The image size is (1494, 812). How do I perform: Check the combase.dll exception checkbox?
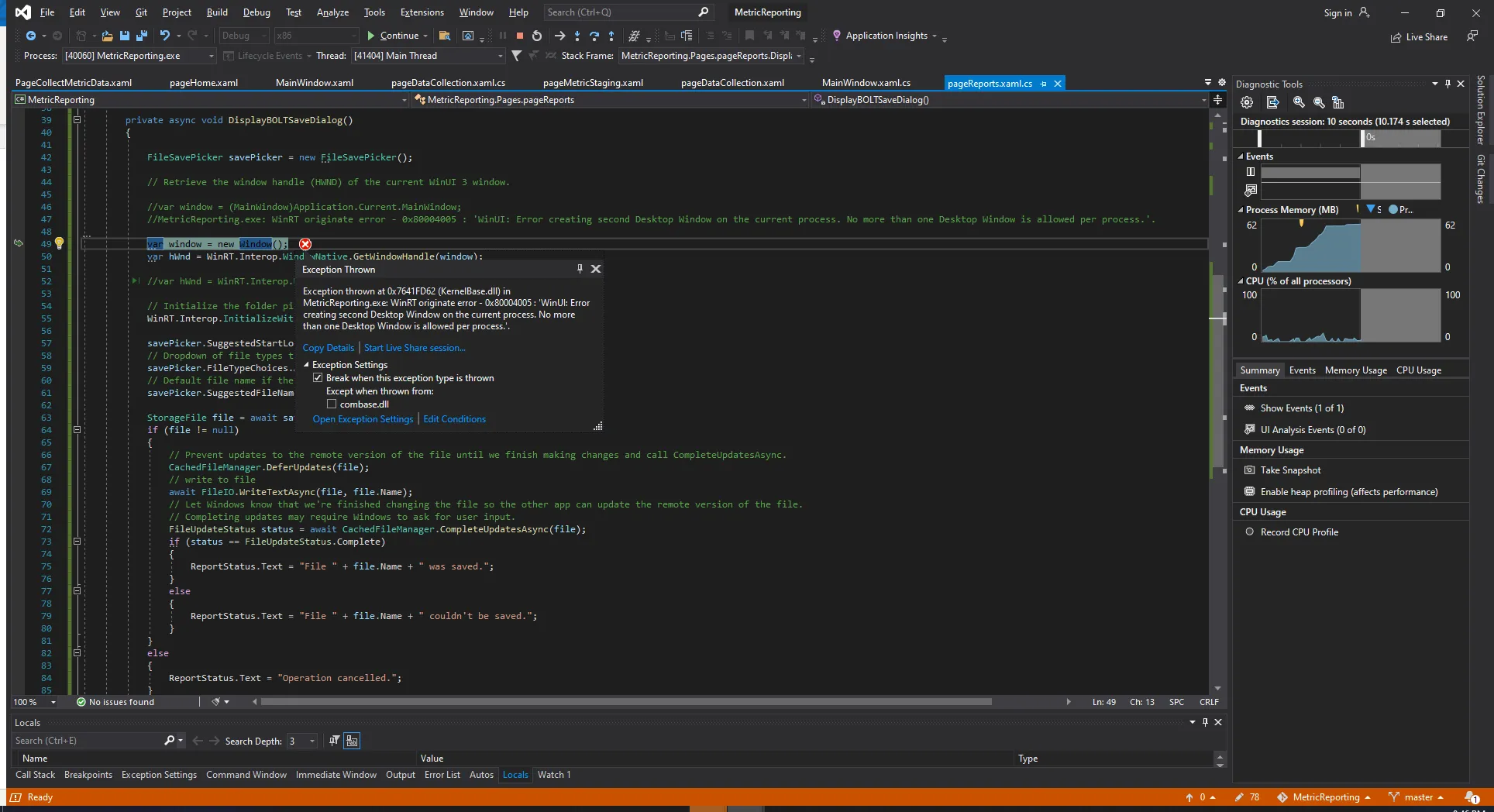332,404
